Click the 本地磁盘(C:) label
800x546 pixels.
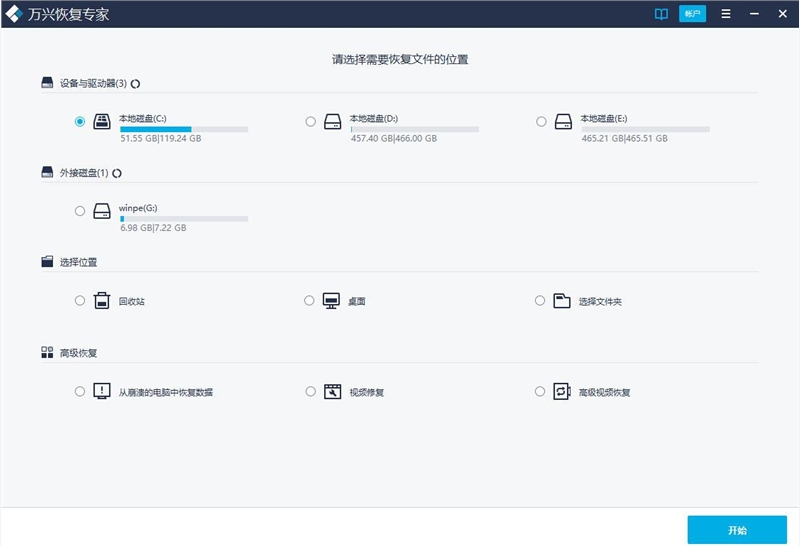click(143, 118)
